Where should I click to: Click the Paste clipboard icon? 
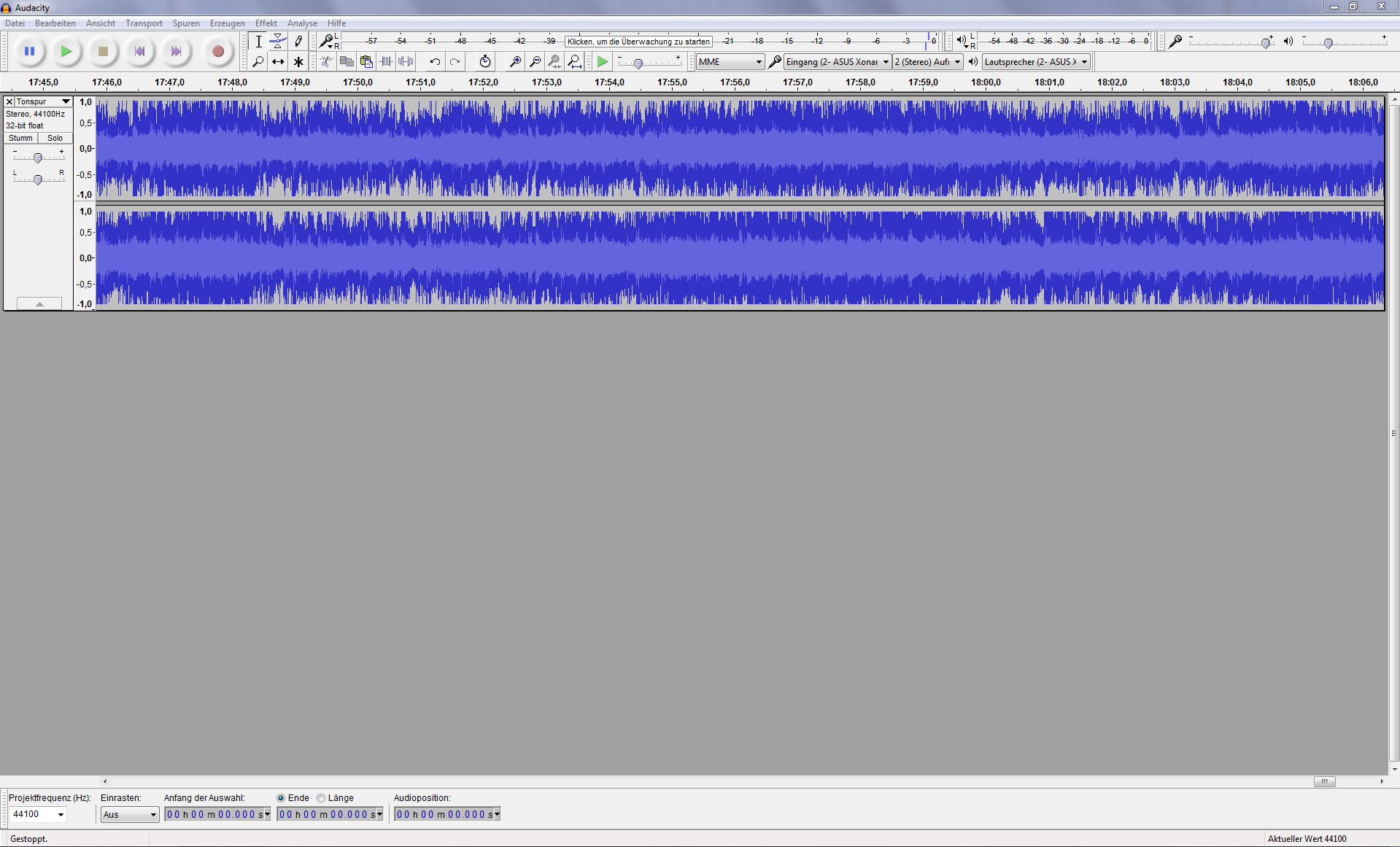366,62
